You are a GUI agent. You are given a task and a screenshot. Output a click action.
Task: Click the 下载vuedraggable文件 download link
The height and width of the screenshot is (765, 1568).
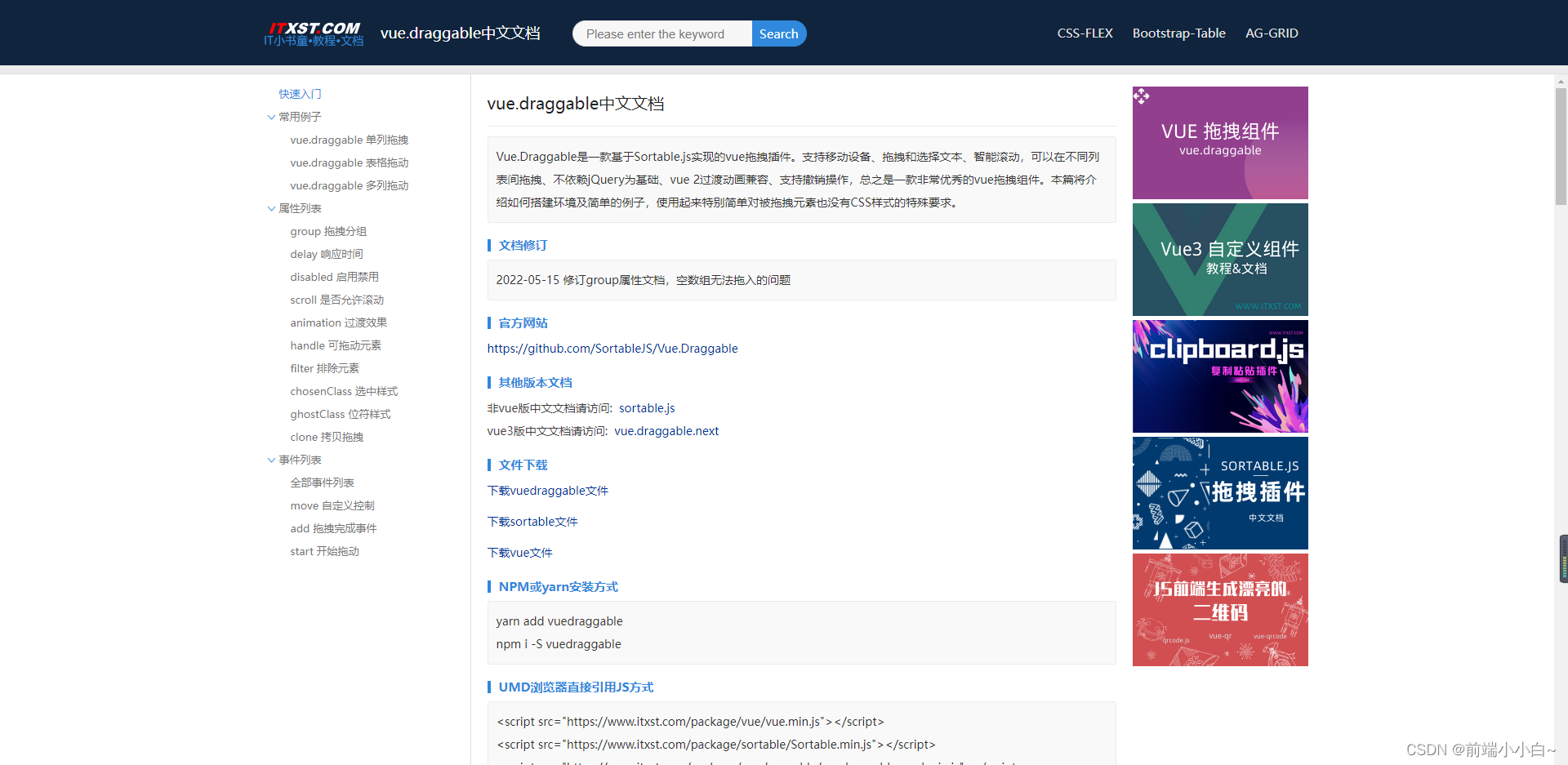coord(547,491)
